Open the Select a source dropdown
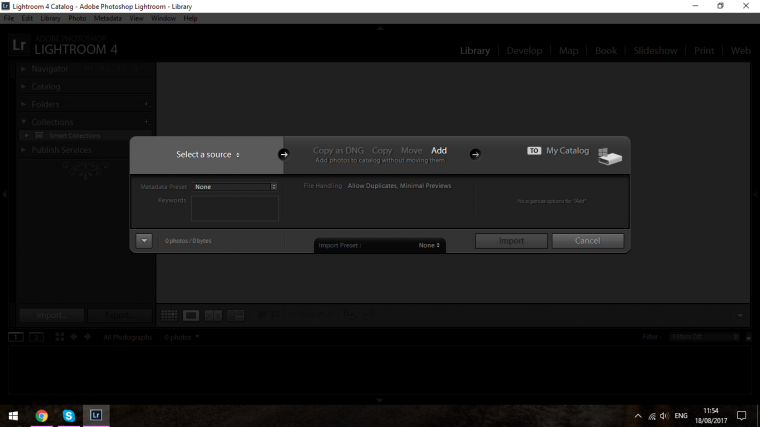 208,155
